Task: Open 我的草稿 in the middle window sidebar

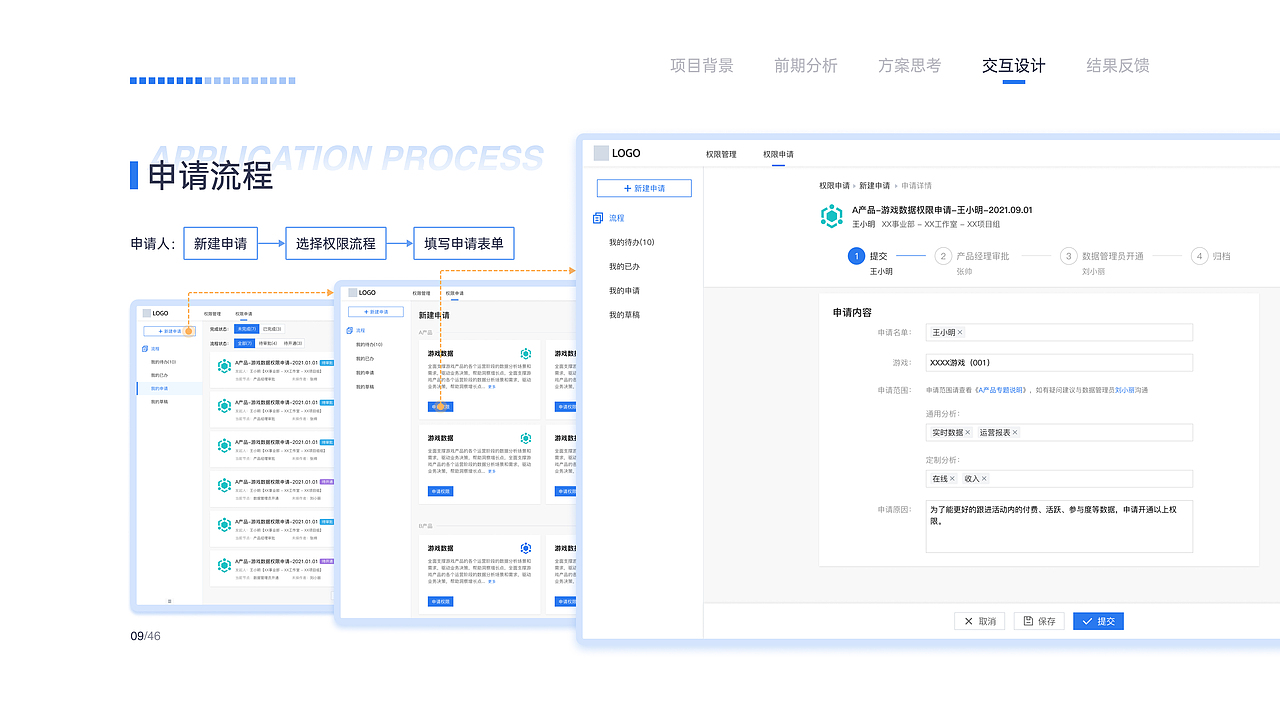Action: point(365,386)
